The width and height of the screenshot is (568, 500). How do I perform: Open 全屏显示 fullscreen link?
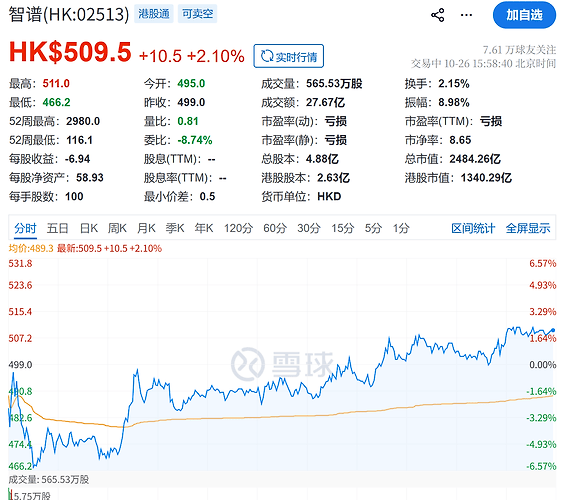(528, 228)
